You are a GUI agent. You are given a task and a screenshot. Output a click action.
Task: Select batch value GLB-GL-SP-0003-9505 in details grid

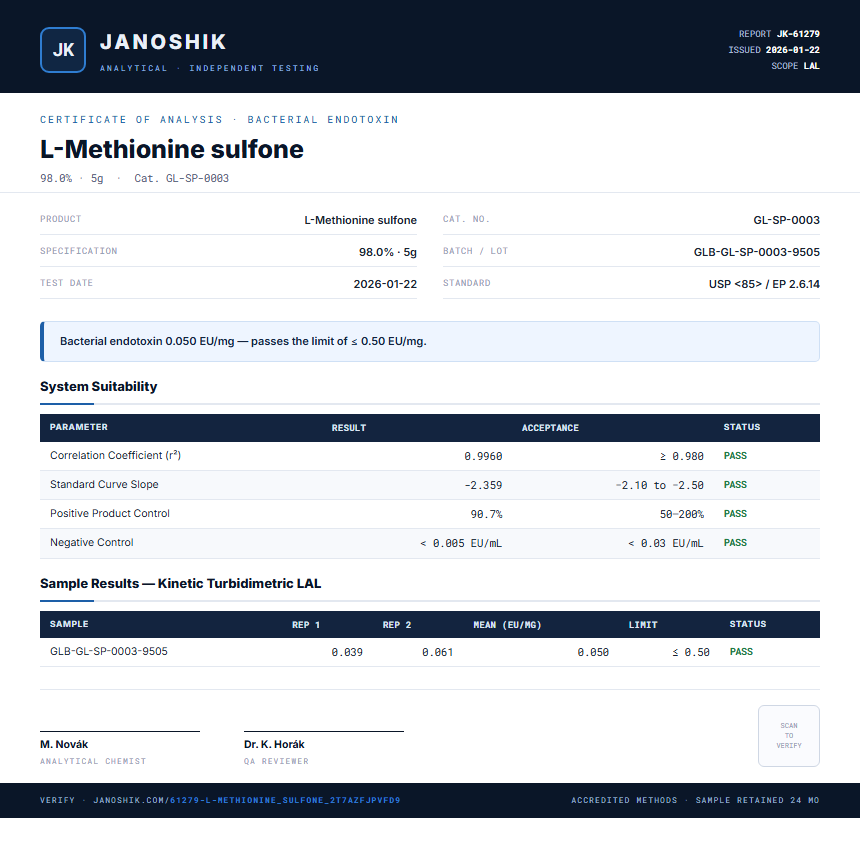757,252
